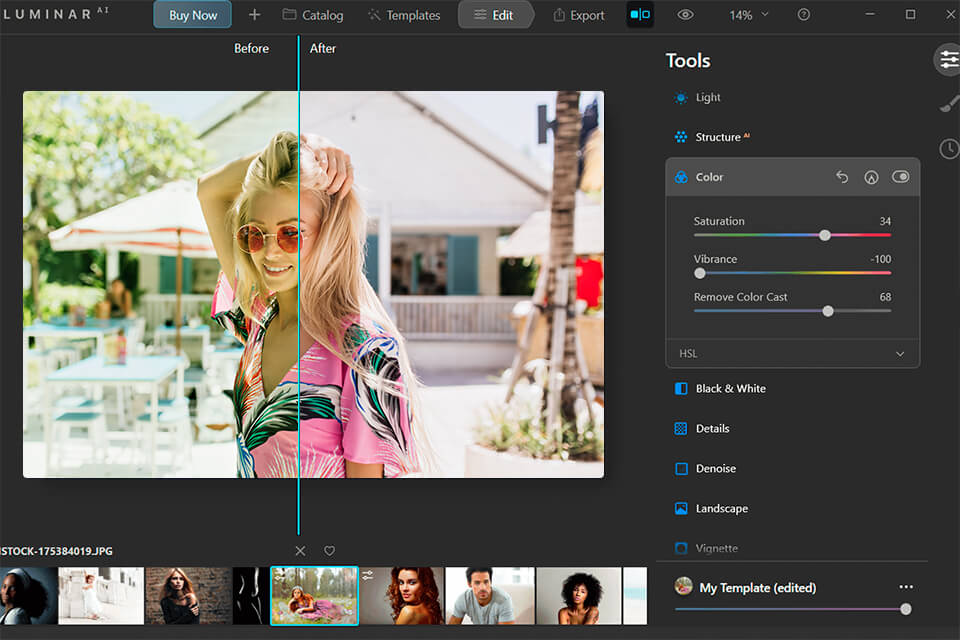Toggle the before/after compare view icon
Image resolution: width=960 pixels, height=640 pixels.
(640, 15)
